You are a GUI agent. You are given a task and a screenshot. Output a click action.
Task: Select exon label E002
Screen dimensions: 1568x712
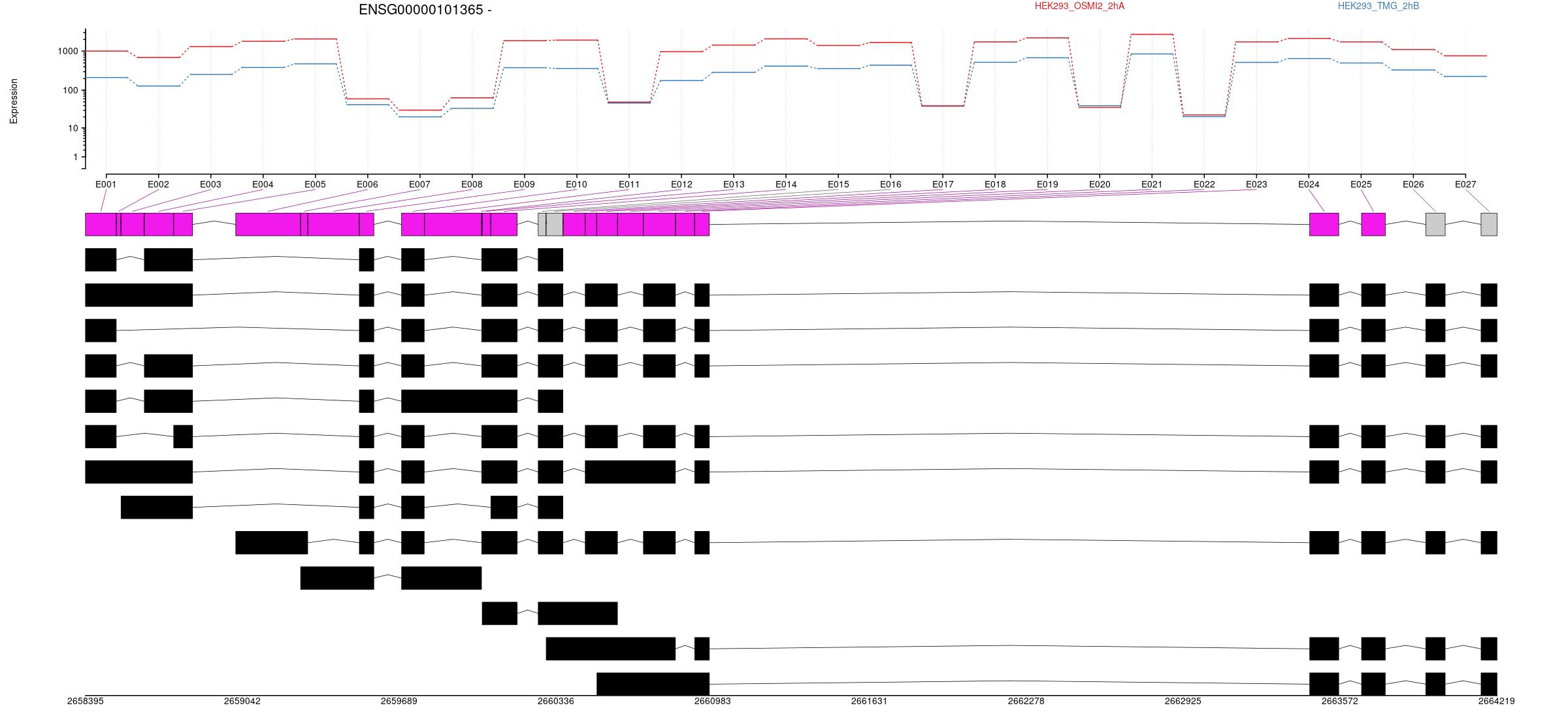(158, 184)
